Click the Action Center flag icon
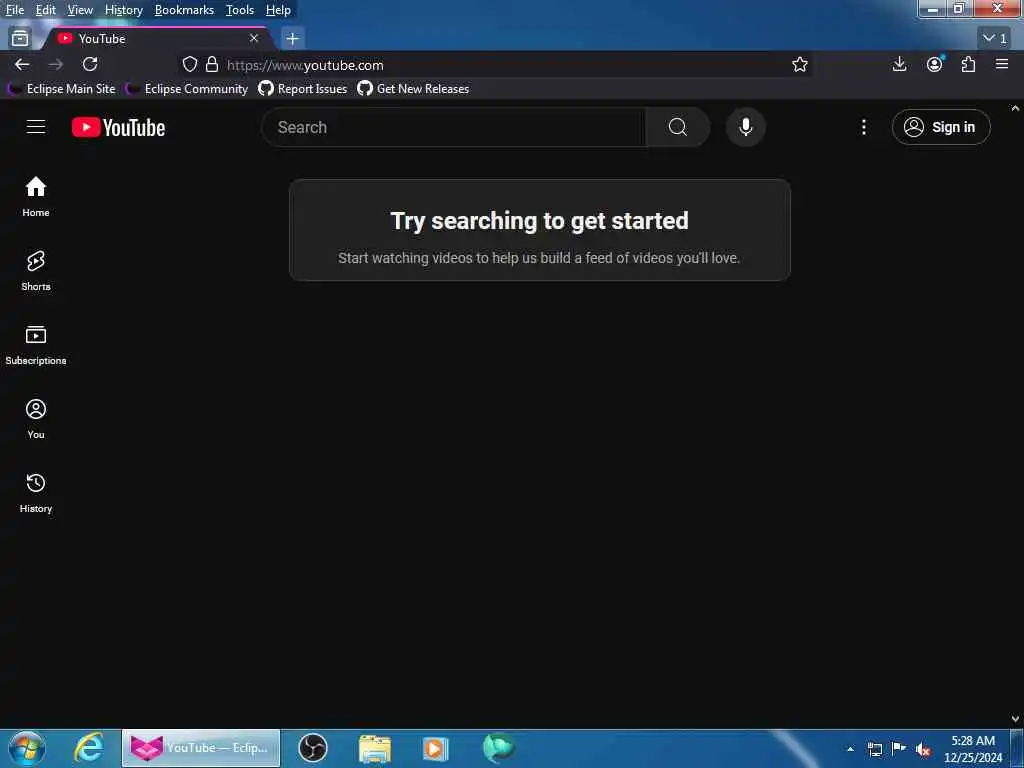Image resolution: width=1024 pixels, height=768 pixels. pos(899,749)
